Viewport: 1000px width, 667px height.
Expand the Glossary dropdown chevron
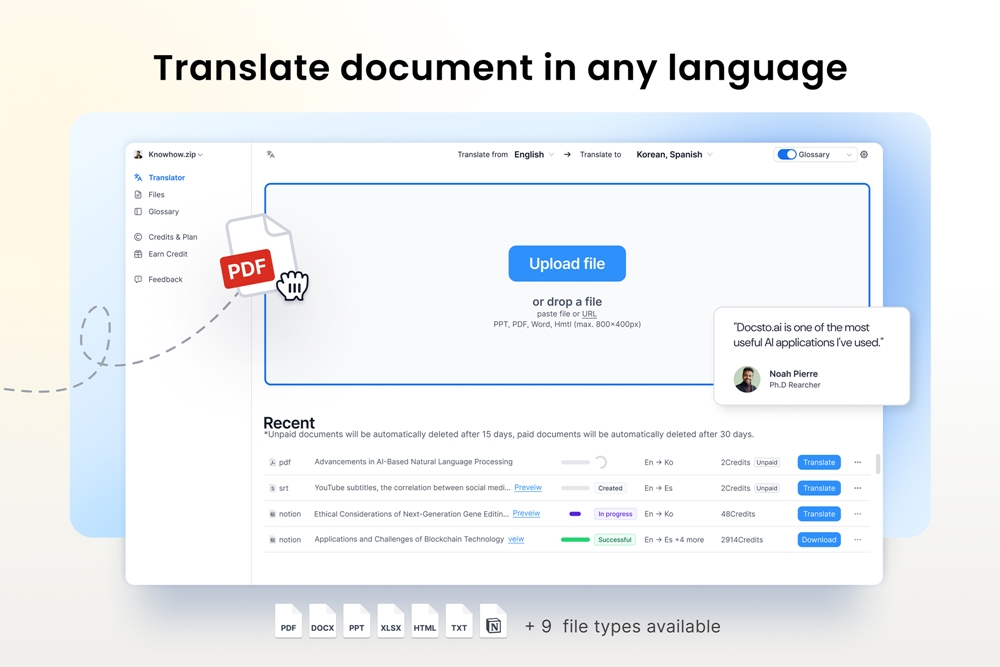pyautogui.click(x=849, y=155)
